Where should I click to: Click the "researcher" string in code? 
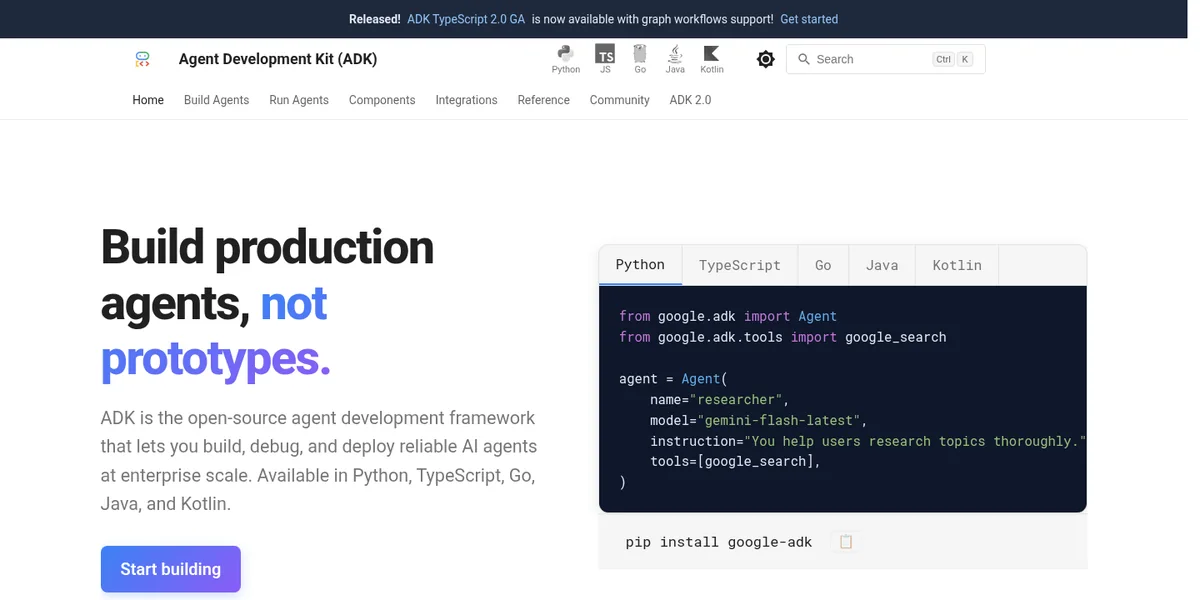click(736, 399)
